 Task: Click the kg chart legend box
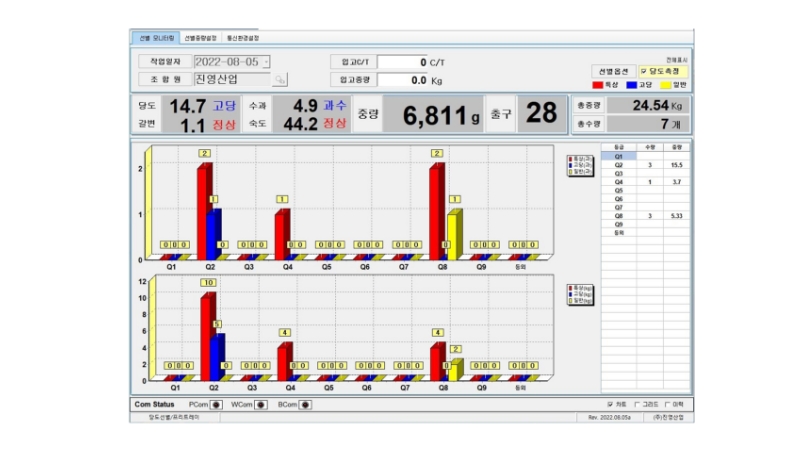(580, 295)
